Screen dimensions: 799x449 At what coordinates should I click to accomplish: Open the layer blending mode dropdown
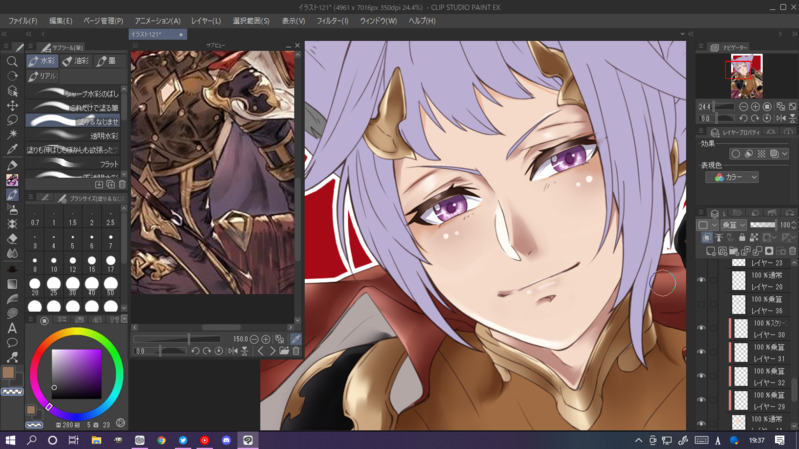tap(733, 225)
